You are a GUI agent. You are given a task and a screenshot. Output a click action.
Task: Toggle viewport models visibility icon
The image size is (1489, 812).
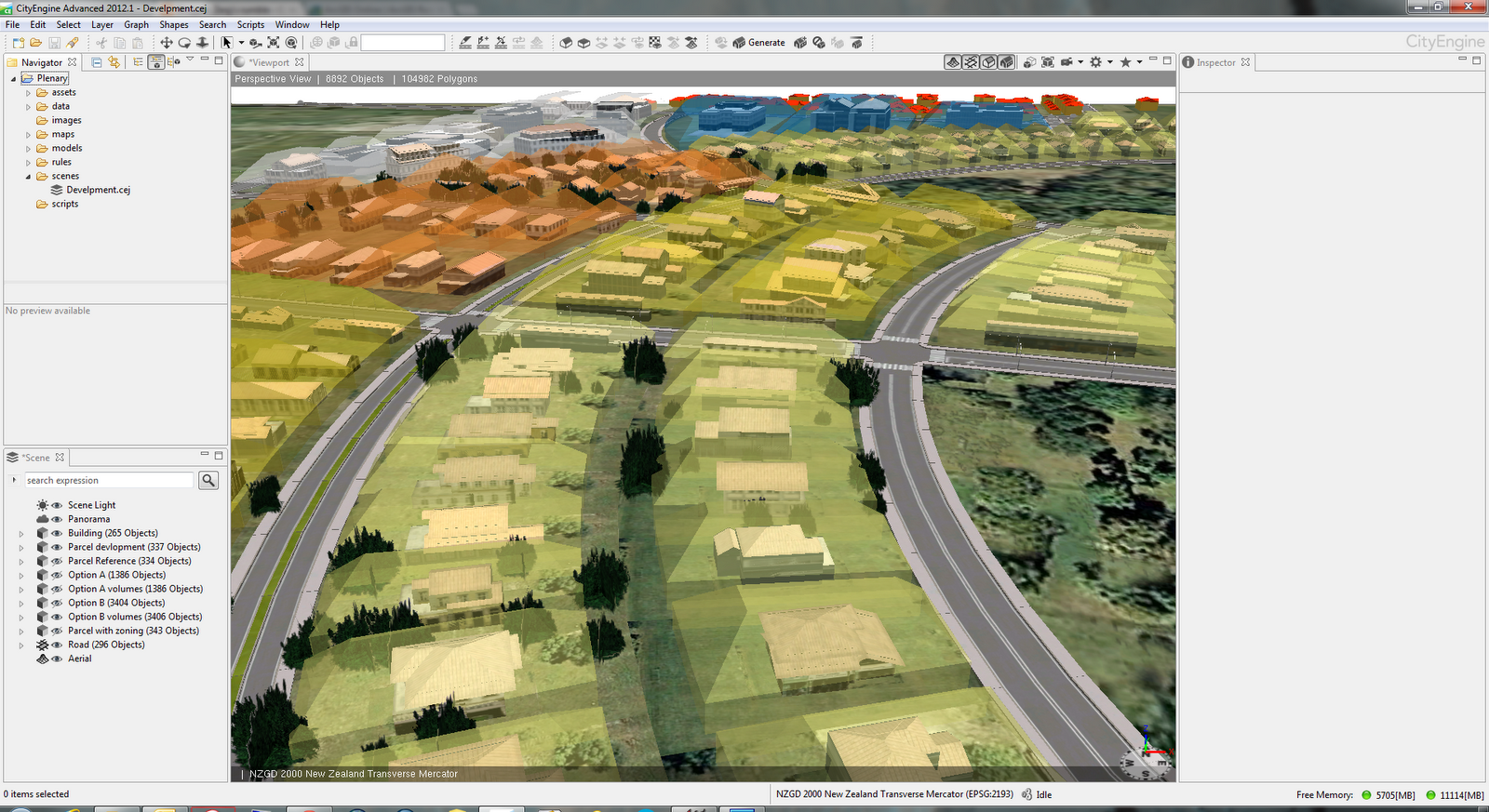click(1006, 62)
